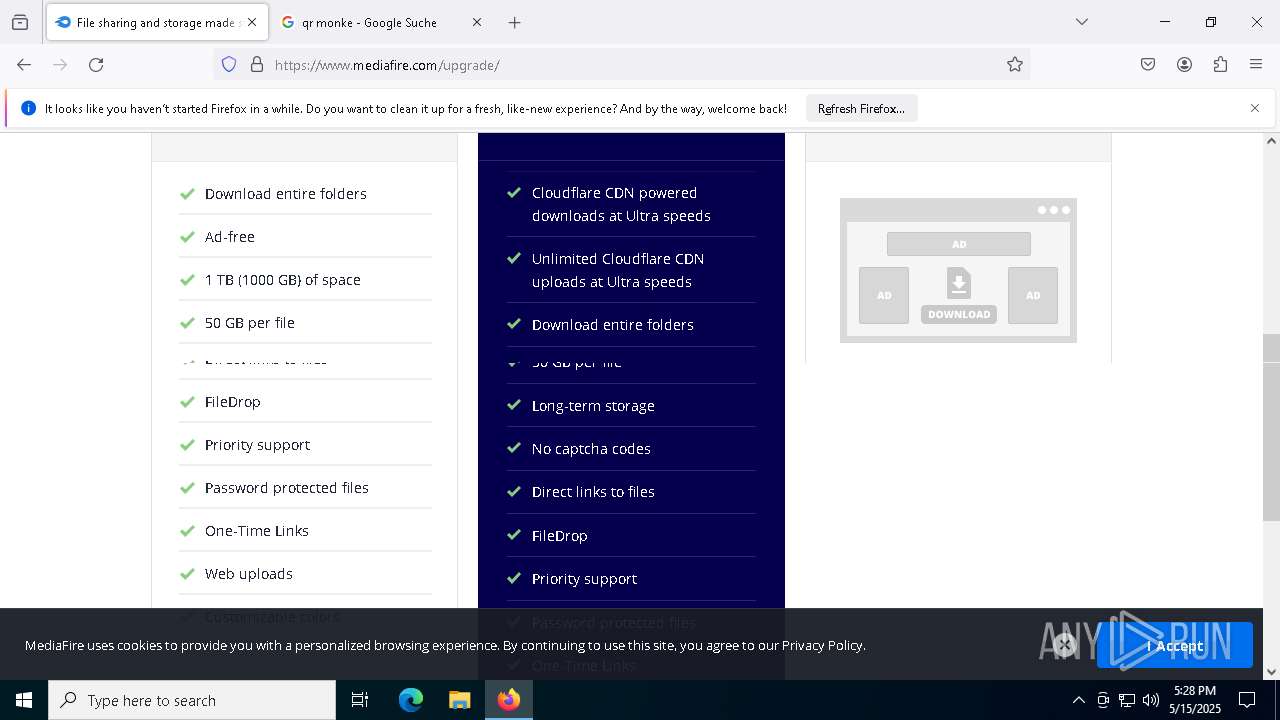Bookmark this page with star icon
1280x720 pixels.
[x=1015, y=65]
